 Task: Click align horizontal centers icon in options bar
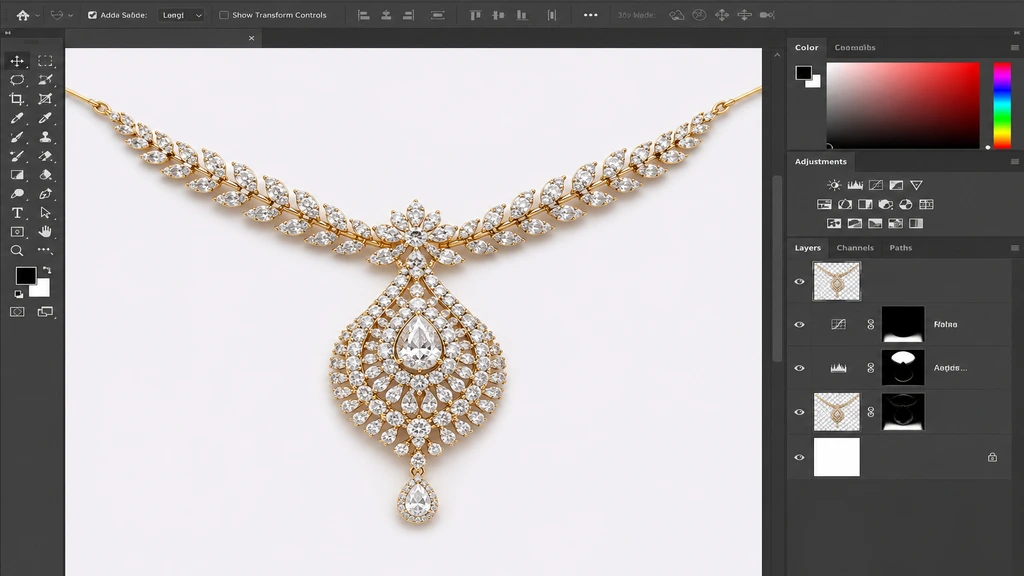pos(386,15)
